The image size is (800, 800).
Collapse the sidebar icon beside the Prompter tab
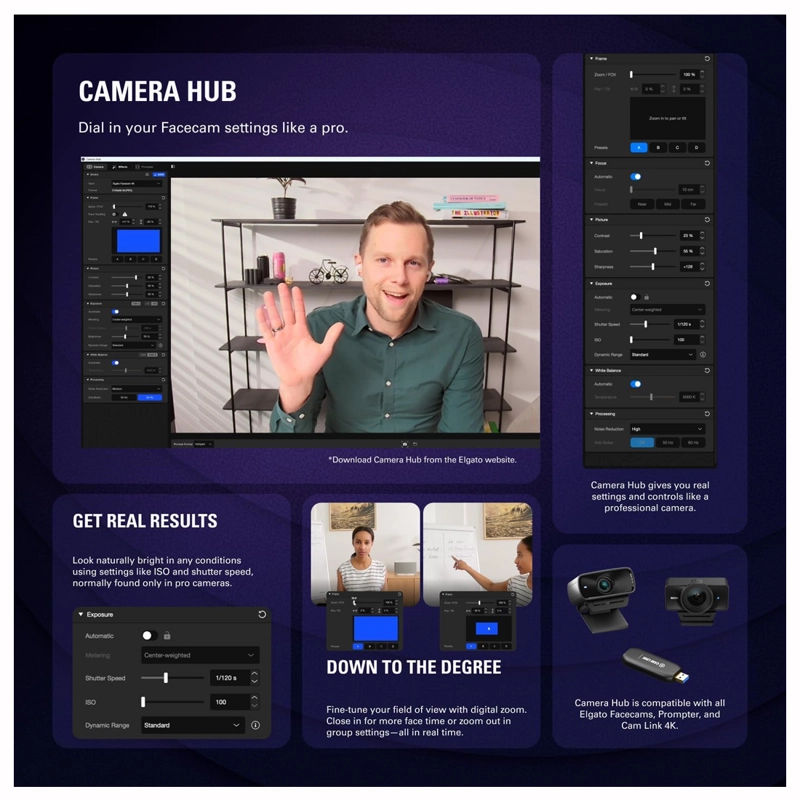(x=173, y=167)
